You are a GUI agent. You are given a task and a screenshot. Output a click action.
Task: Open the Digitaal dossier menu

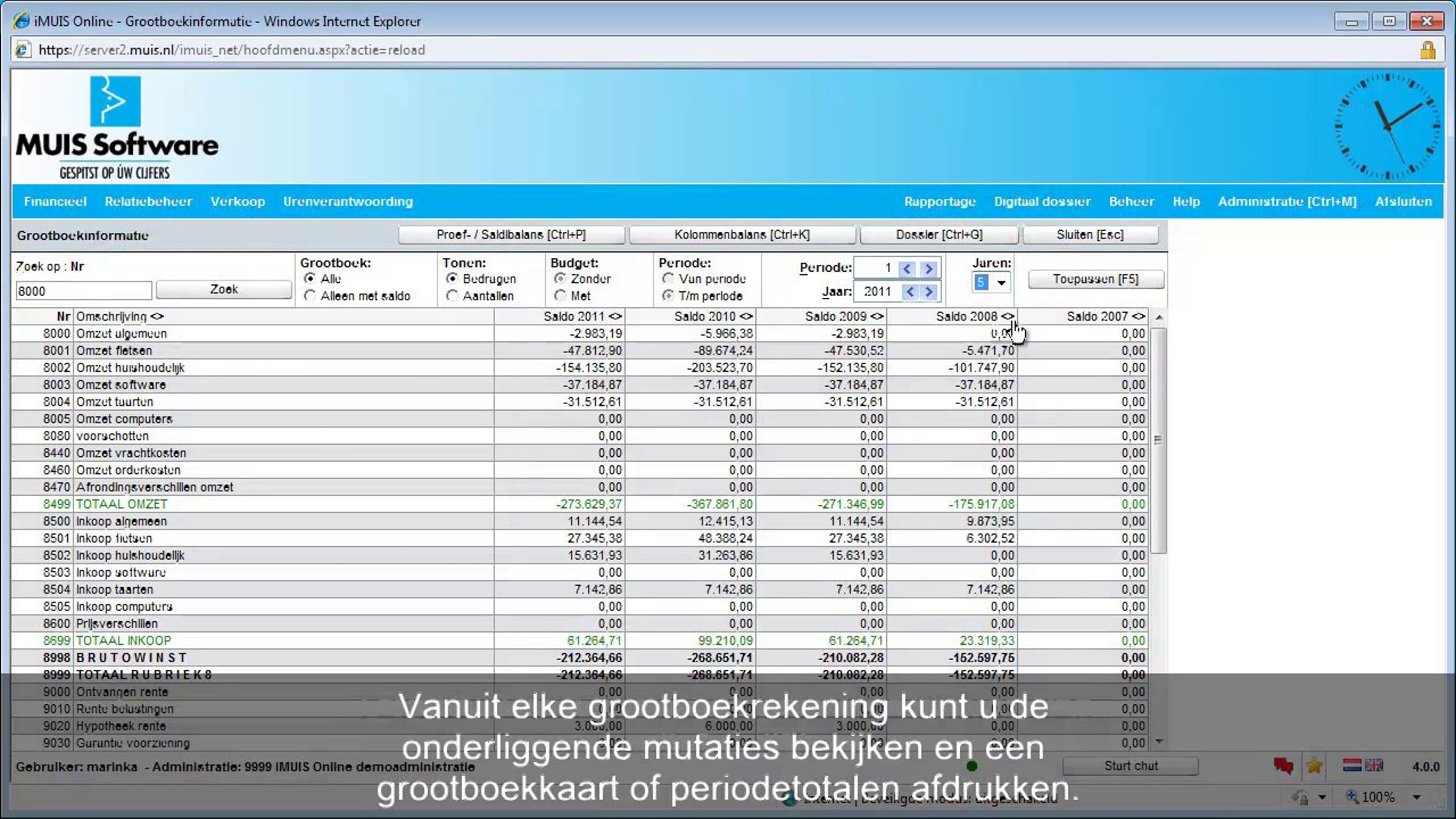(x=1042, y=201)
